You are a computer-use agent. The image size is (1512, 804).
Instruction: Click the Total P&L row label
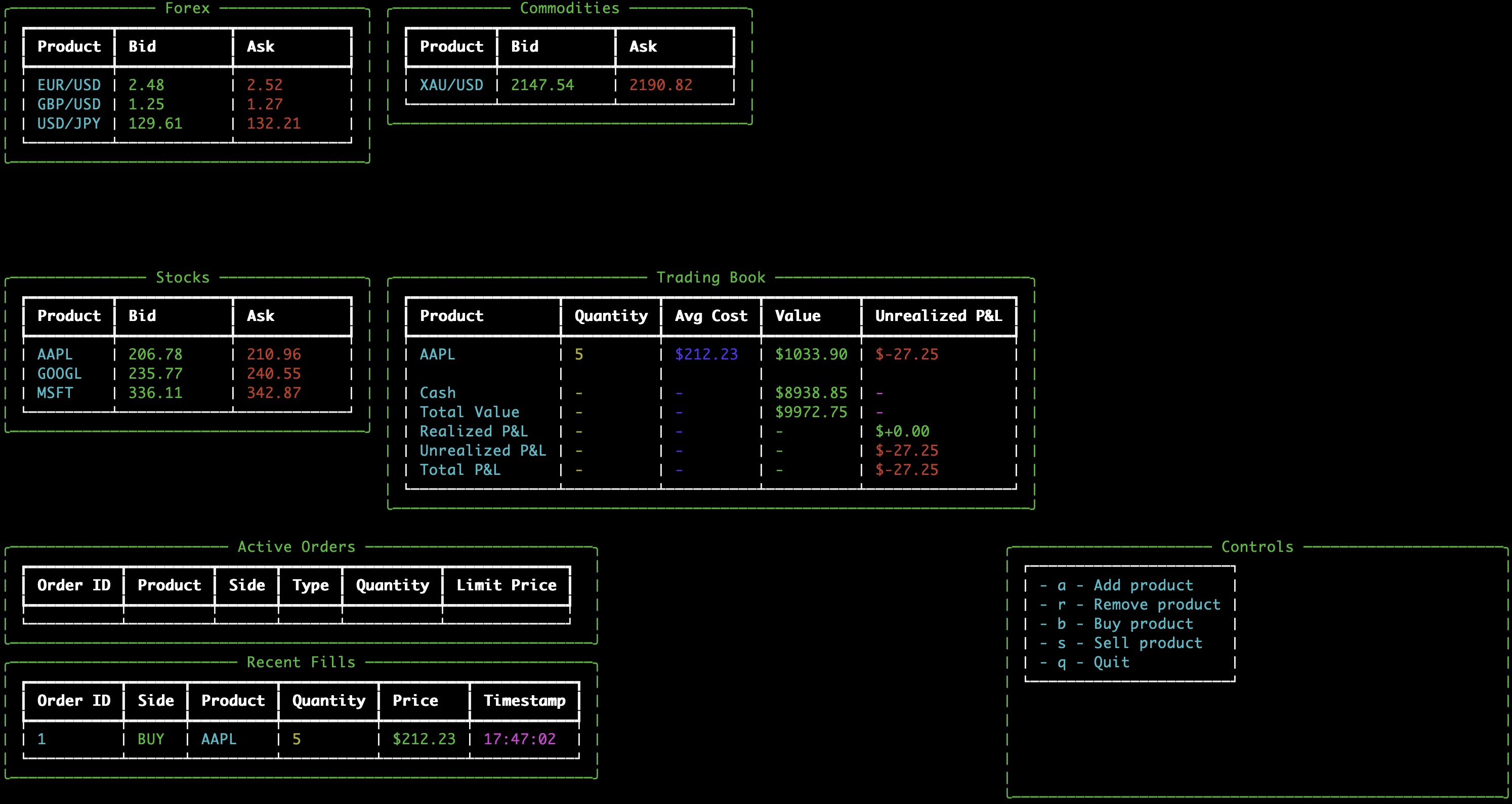point(460,470)
